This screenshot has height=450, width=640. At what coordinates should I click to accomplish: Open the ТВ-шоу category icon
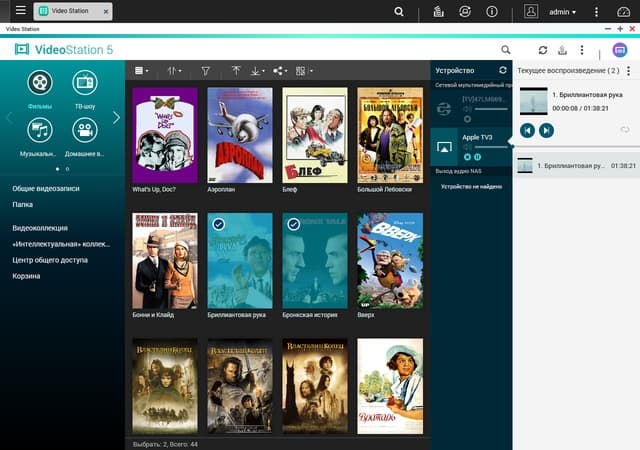(x=85, y=82)
